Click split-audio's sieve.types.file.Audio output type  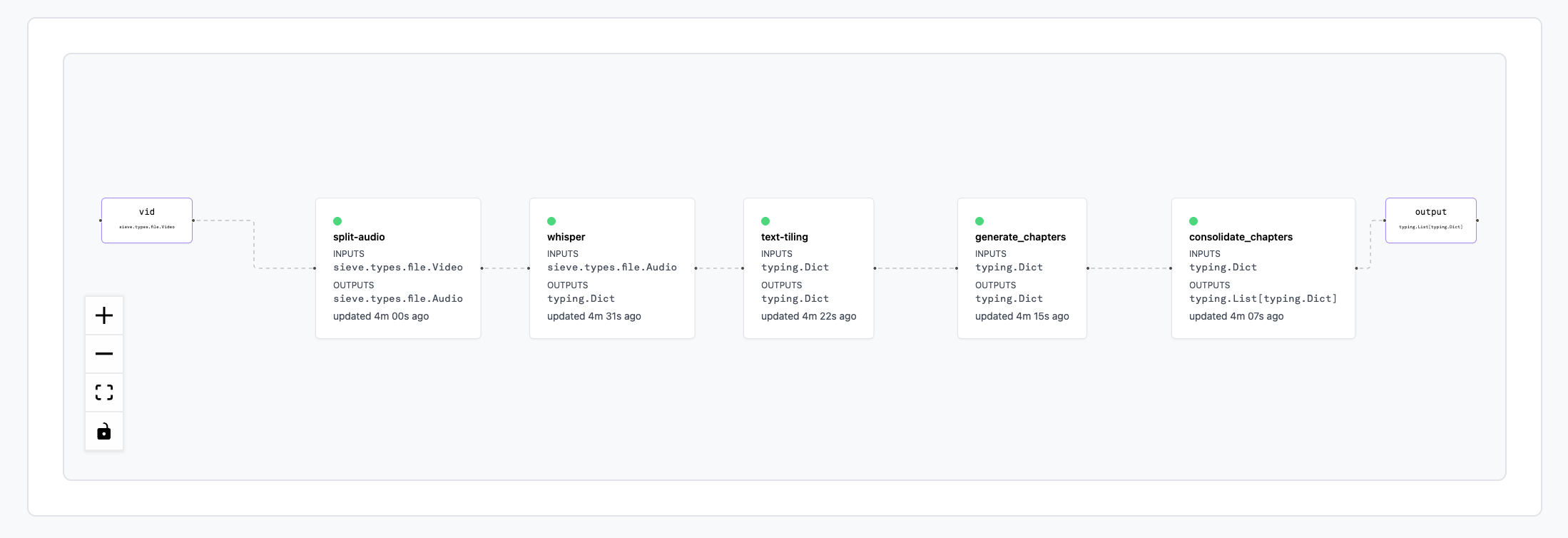pos(397,299)
